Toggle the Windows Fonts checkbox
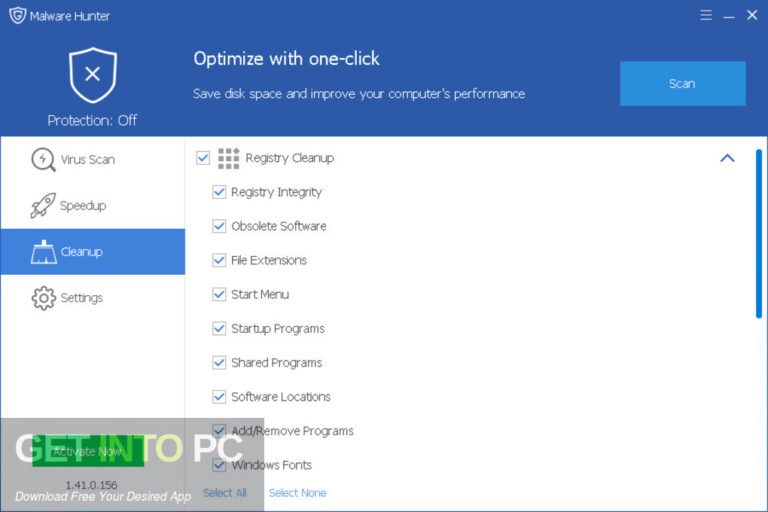The height and width of the screenshot is (512, 768). [219, 465]
